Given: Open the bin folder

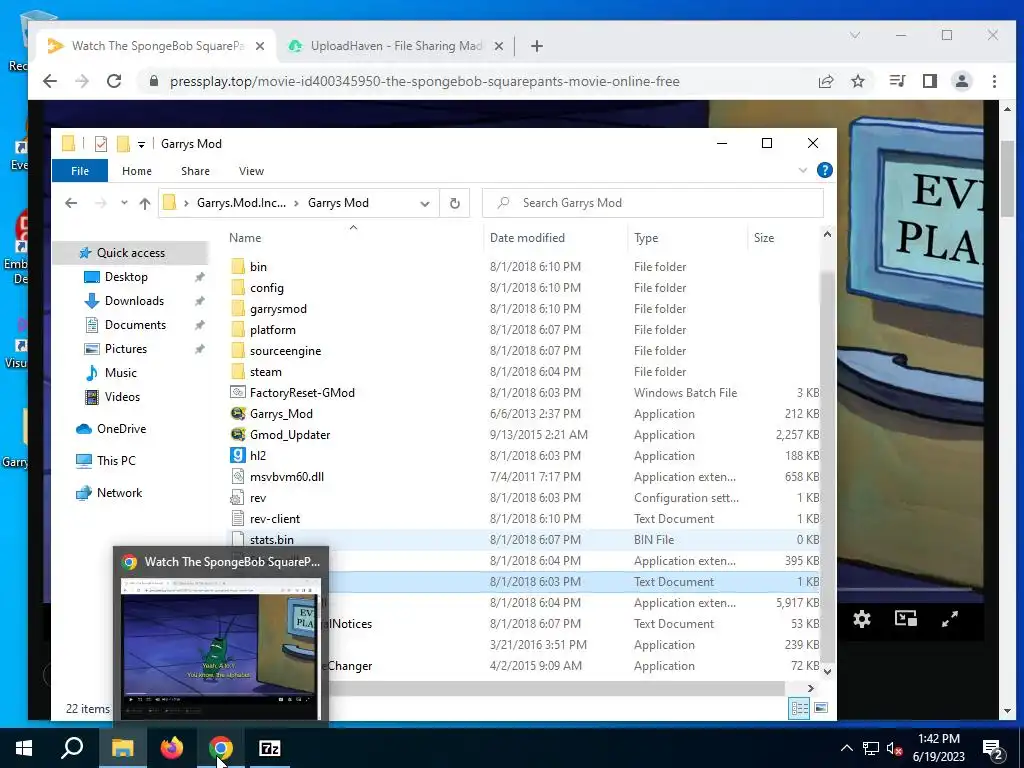Looking at the screenshot, I should [x=258, y=266].
